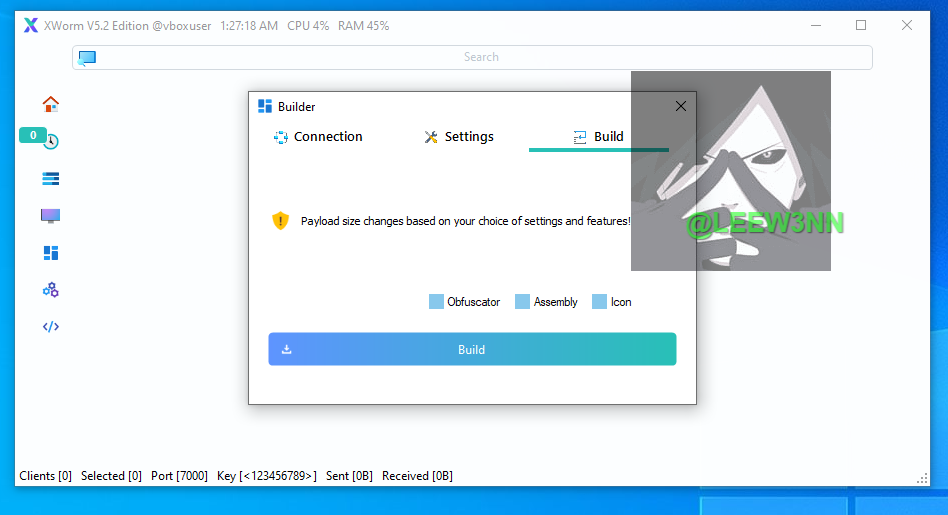
Task: Open the gears icon in sidebar
Action: [51, 290]
